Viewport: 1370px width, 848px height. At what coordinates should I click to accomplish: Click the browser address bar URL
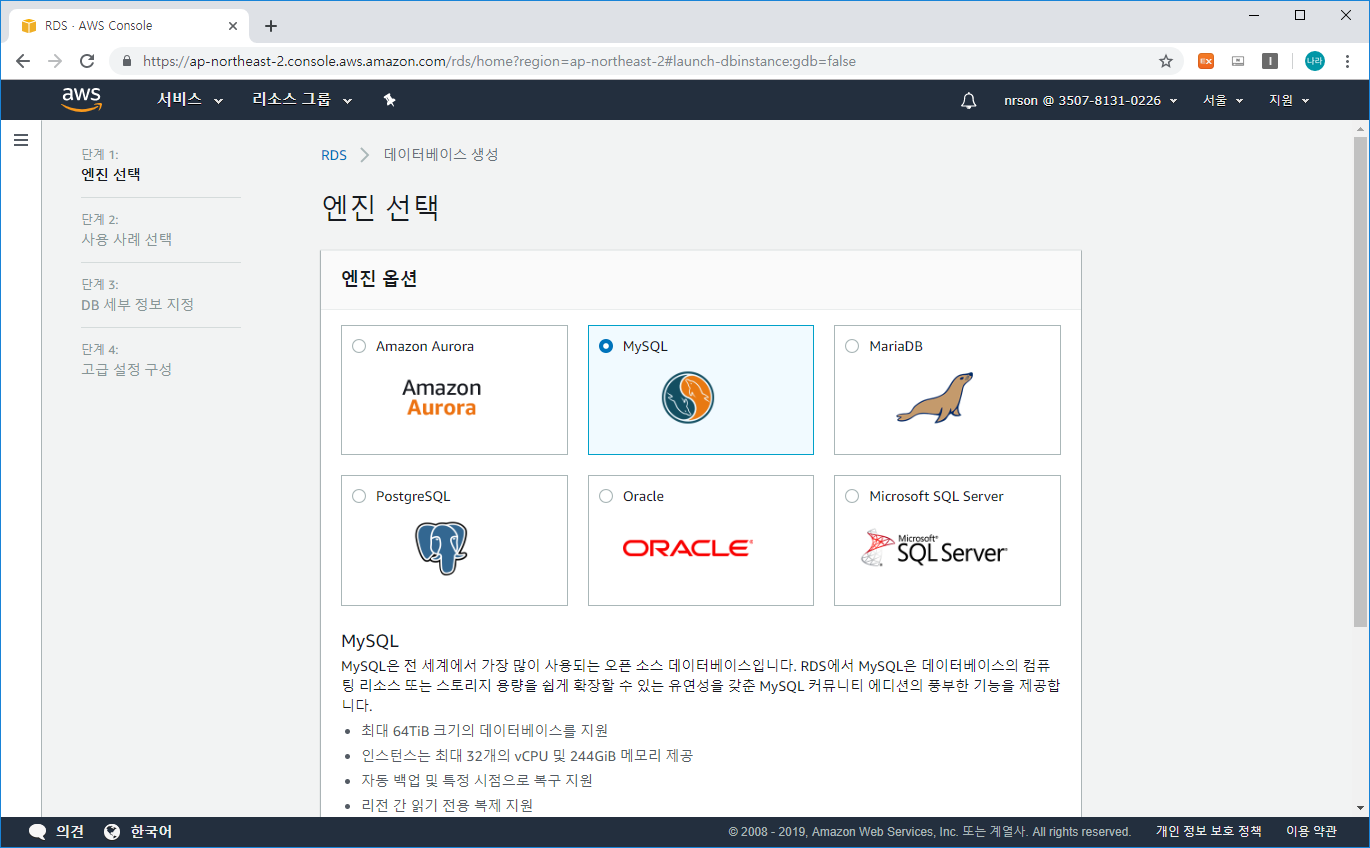pos(499,61)
